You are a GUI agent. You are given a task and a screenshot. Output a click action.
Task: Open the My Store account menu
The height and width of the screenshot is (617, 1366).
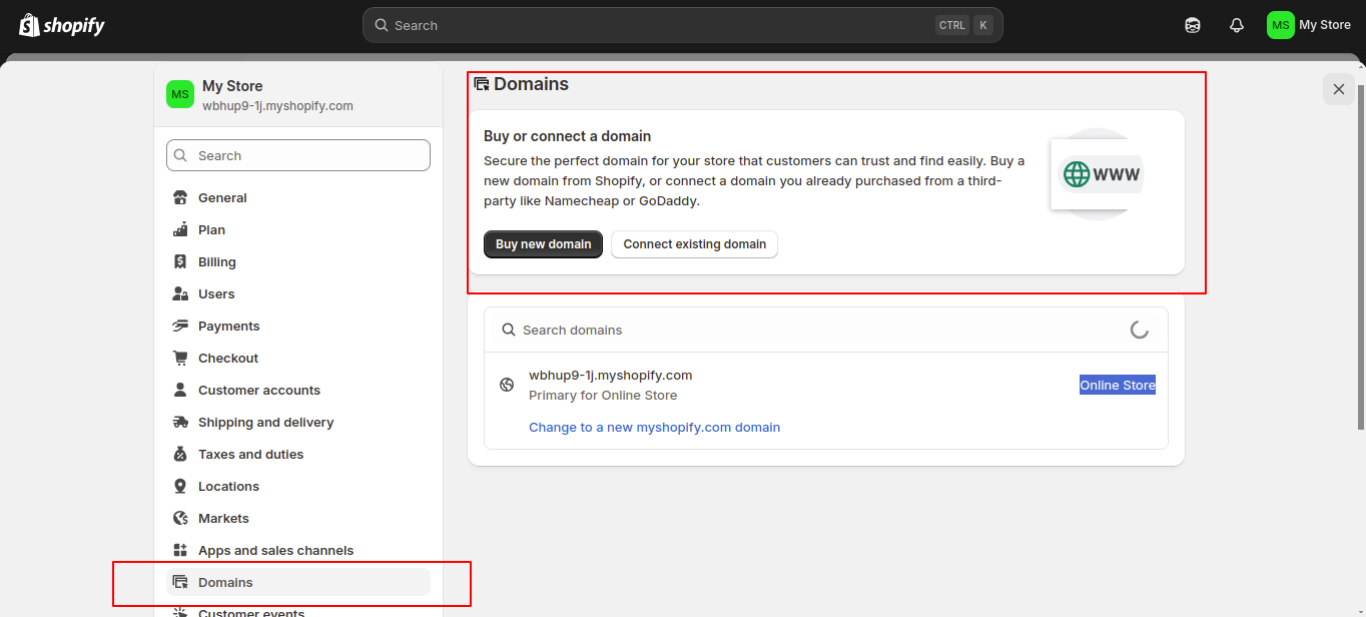pyautogui.click(x=1308, y=24)
